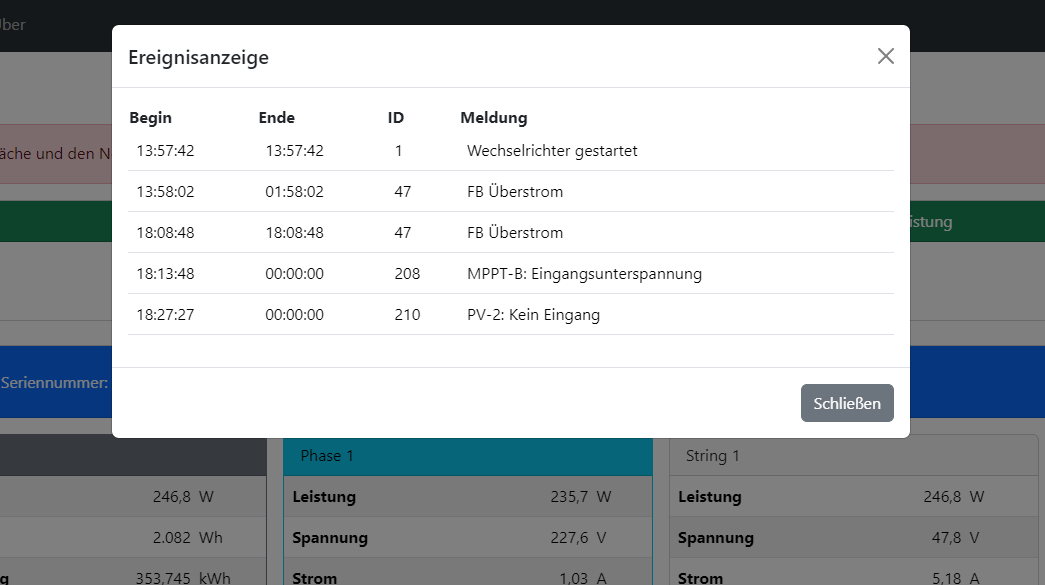Image resolution: width=1045 pixels, height=585 pixels.
Task: Click the 01:58:02 end time cell
Action: pyautogui.click(x=295, y=192)
